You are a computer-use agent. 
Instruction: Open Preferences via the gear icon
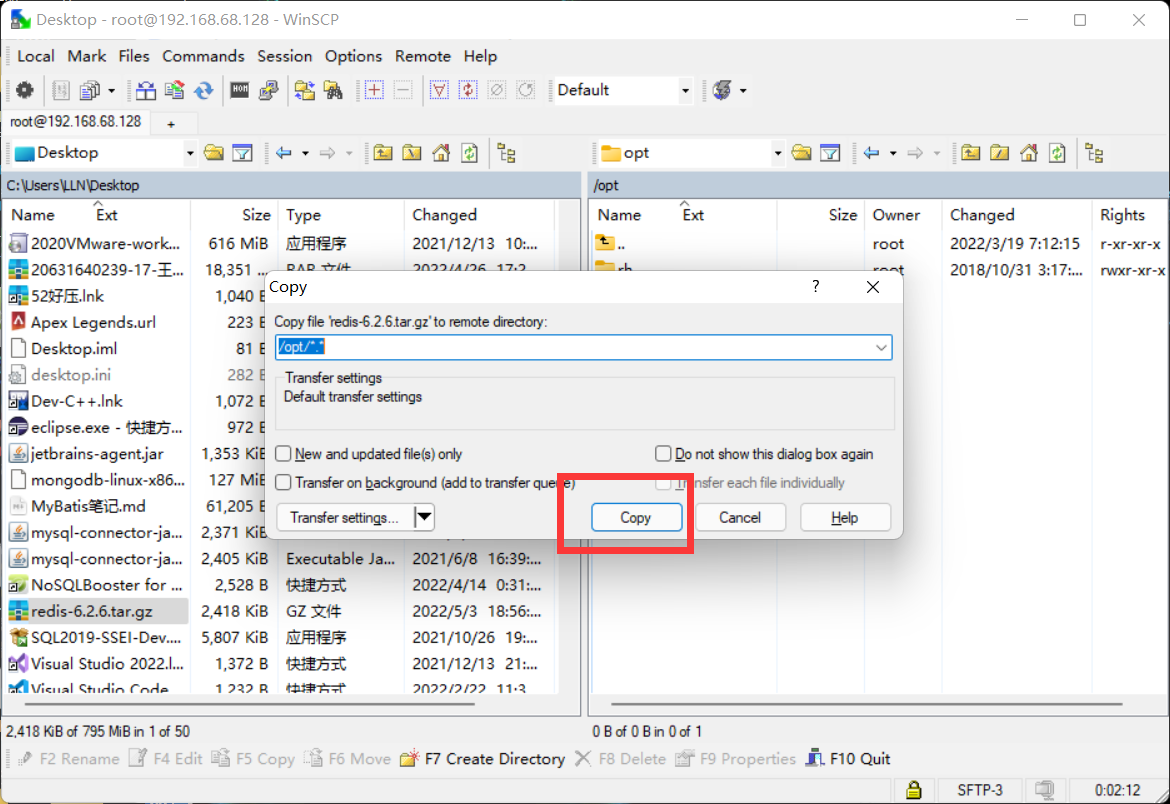[25, 90]
